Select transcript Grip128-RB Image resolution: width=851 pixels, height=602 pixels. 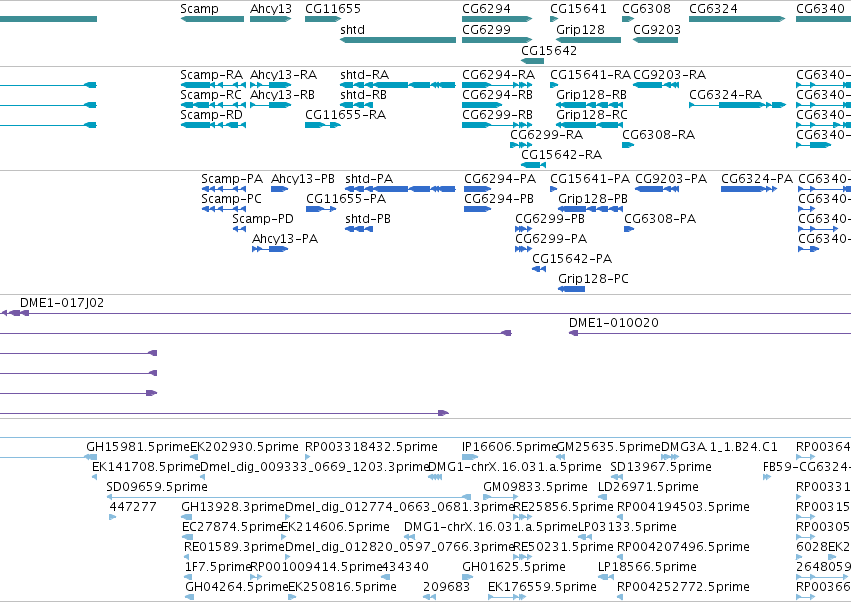point(589,105)
